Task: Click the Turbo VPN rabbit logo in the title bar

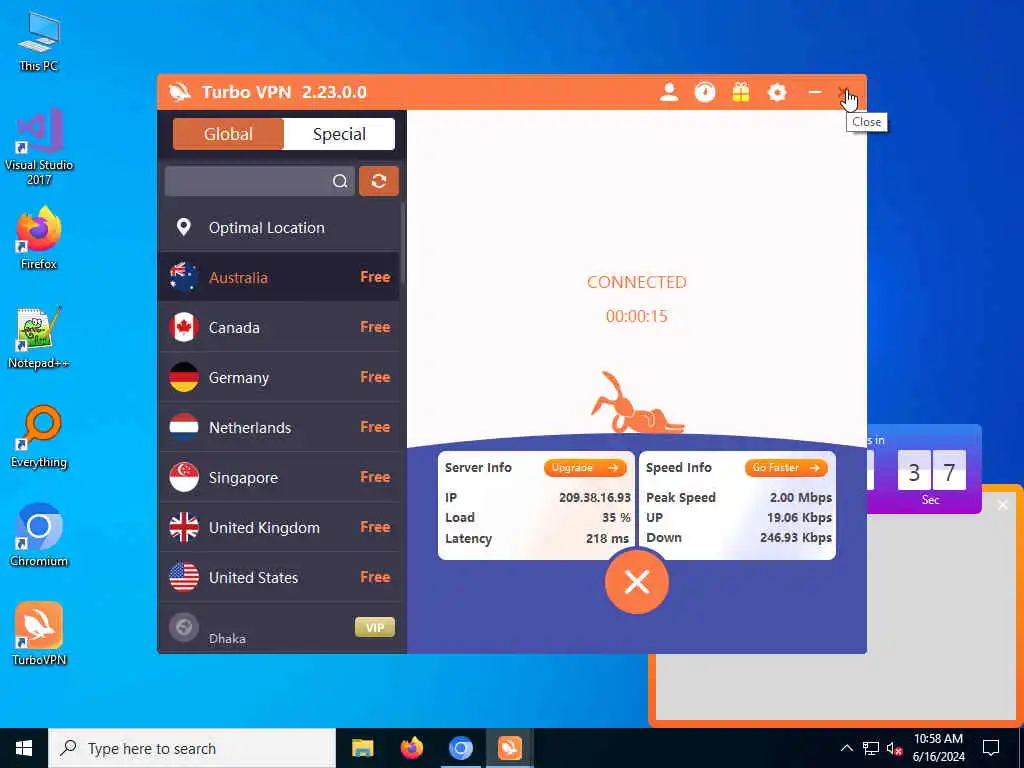Action: click(x=180, y=92)
